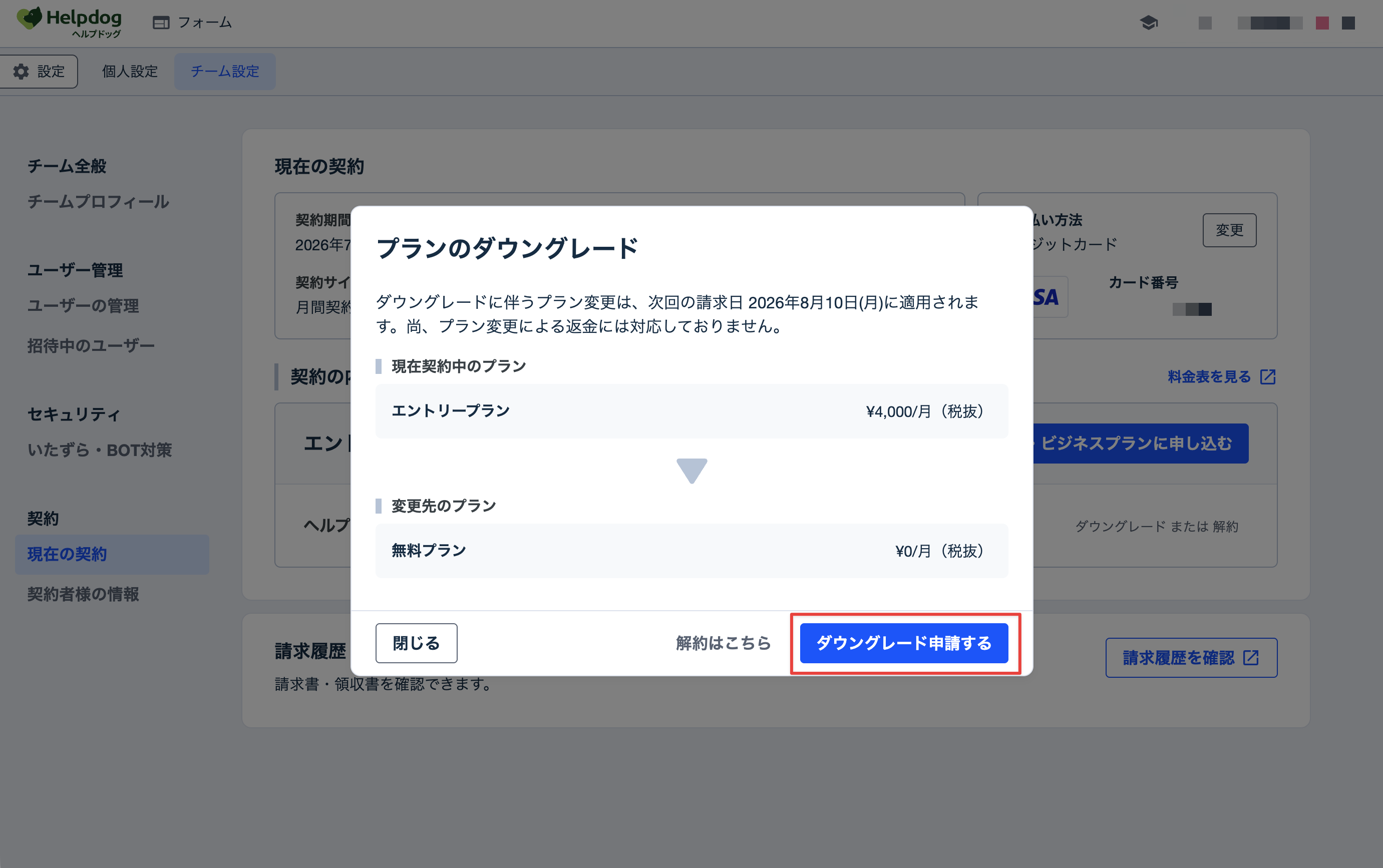The width and height of the screenshot is (1383, 868).
Task: Open いたずら・BOT対策 in sidebar
Action: (x=100, y=450)
